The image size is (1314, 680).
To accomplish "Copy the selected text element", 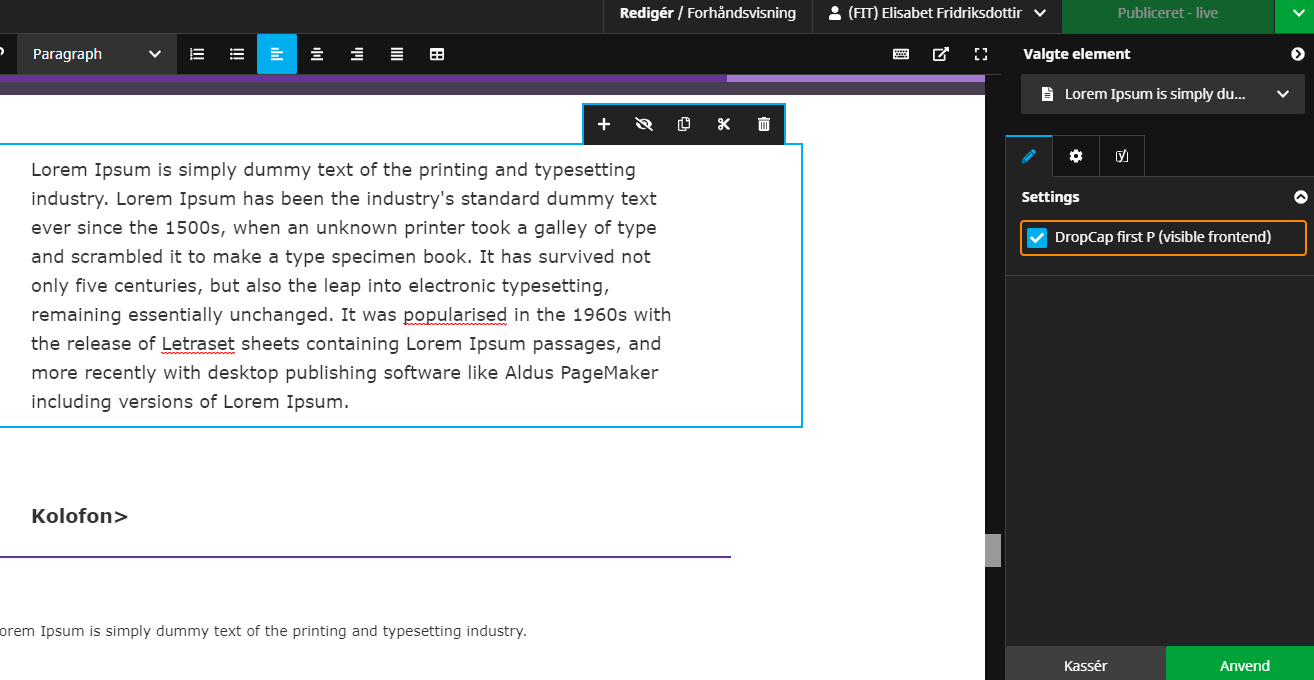I will [x=684, y=124].
